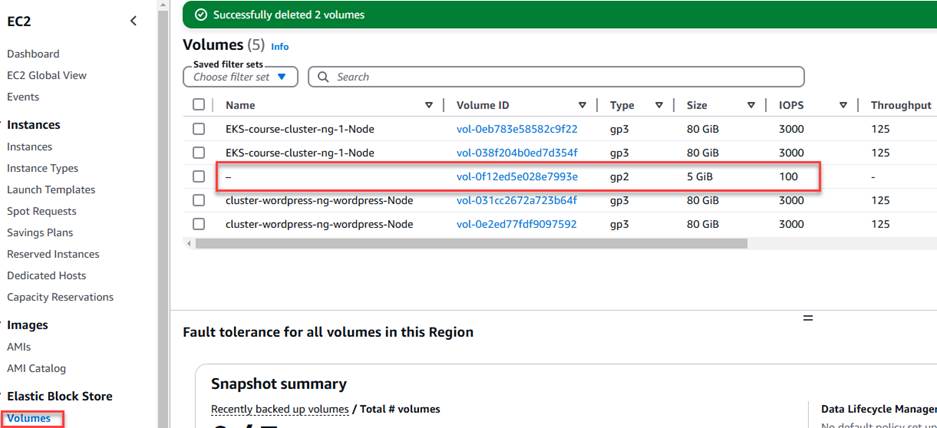Open volume vol-0eb783e58582c9f22 link
Viewport: 937px width, 428px height.
517,129
